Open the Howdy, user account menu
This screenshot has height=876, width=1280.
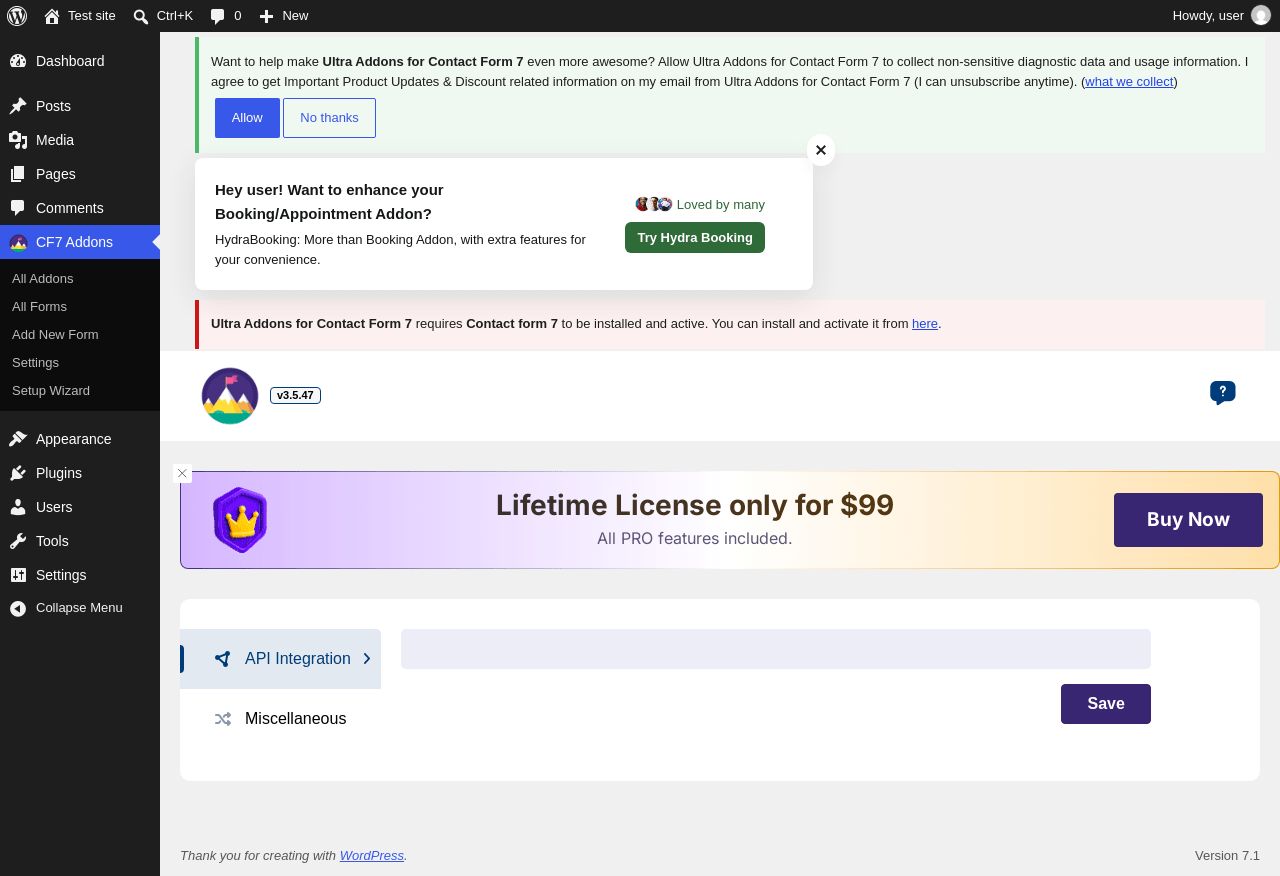(x=1221, y=16)
